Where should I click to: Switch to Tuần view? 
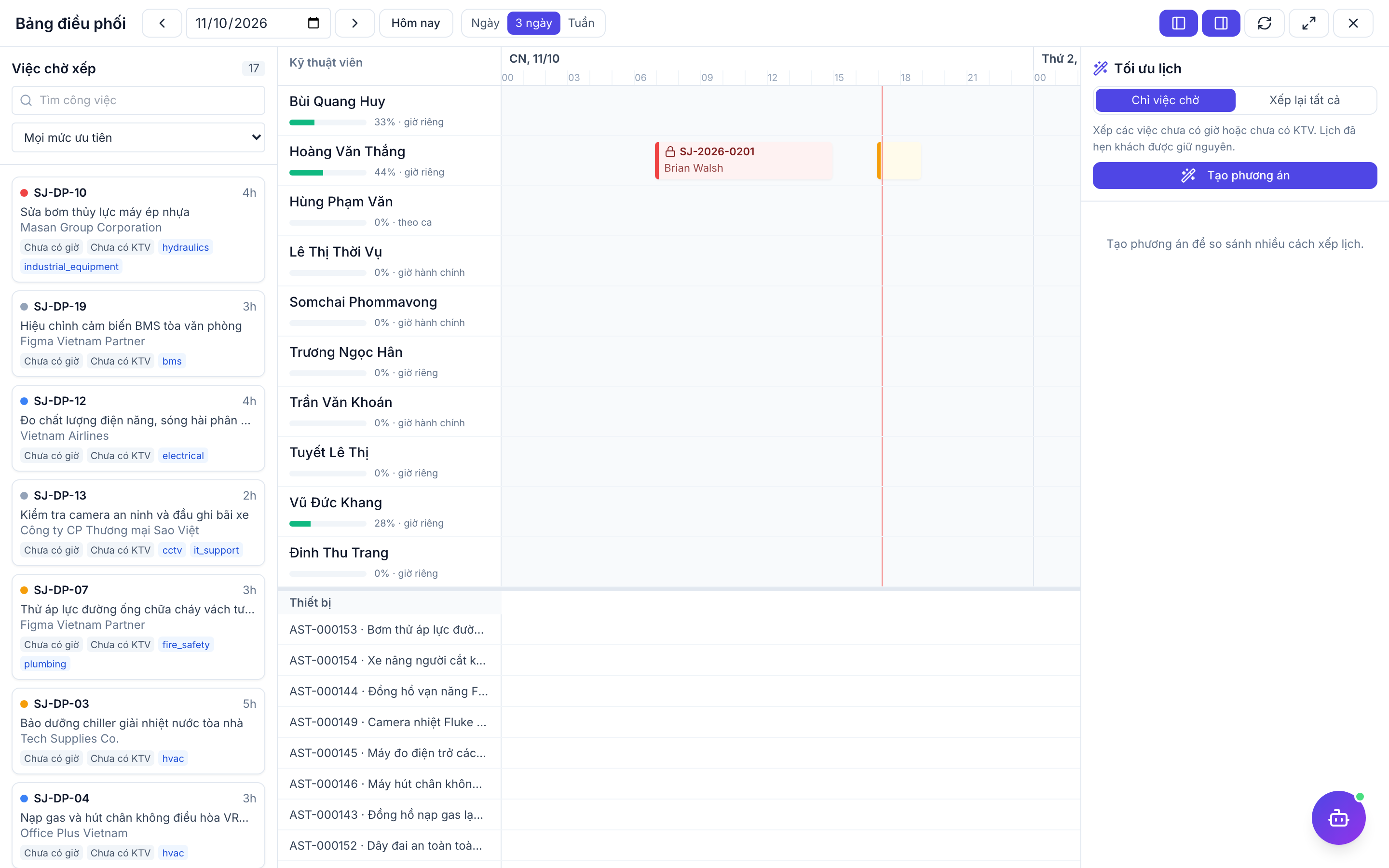click(x=582, y=23)
